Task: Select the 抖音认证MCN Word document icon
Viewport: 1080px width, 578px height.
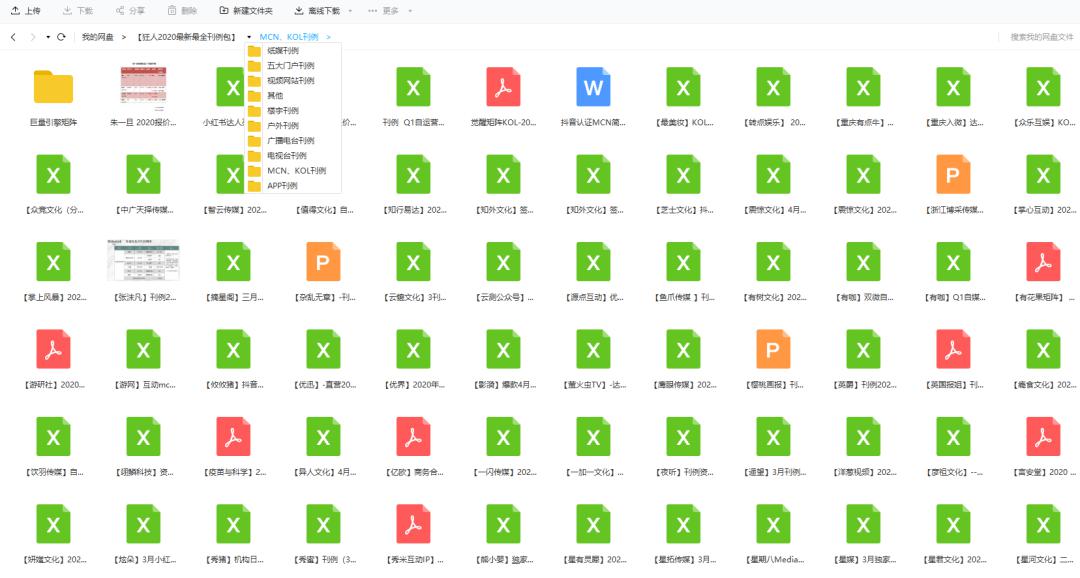Action: click(593, 87)
